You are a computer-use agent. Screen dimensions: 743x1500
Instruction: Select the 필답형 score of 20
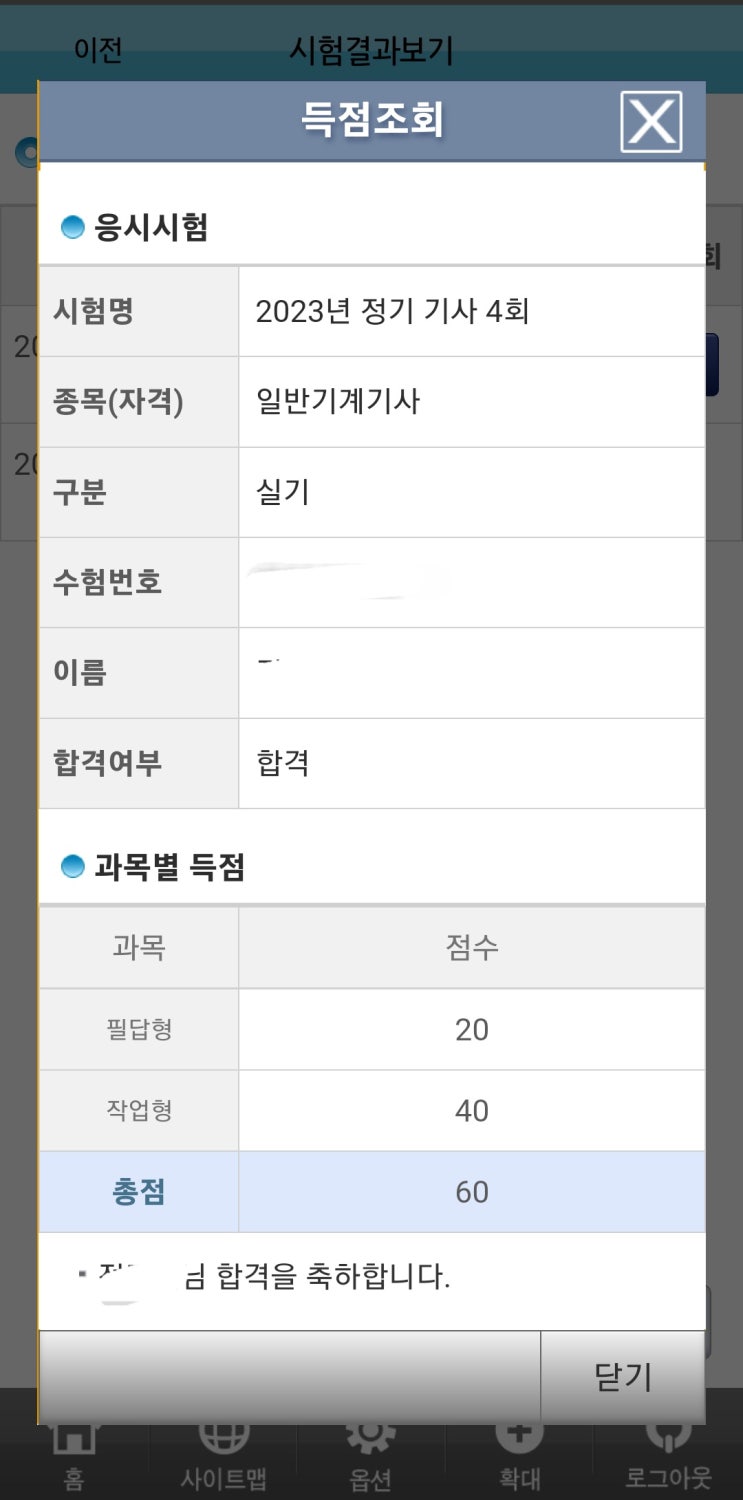(471, 1029)
